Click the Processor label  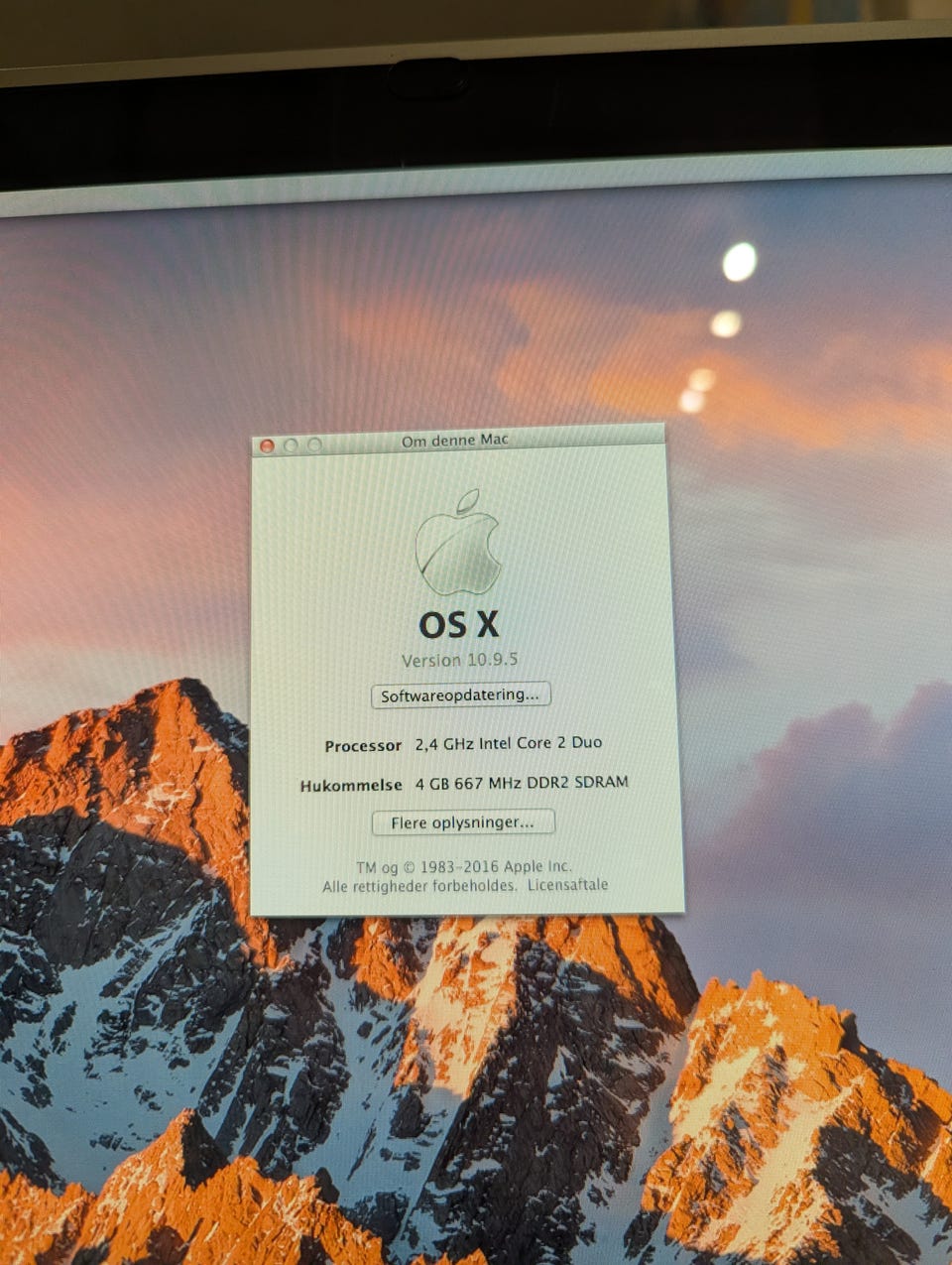tap(363, 745)
